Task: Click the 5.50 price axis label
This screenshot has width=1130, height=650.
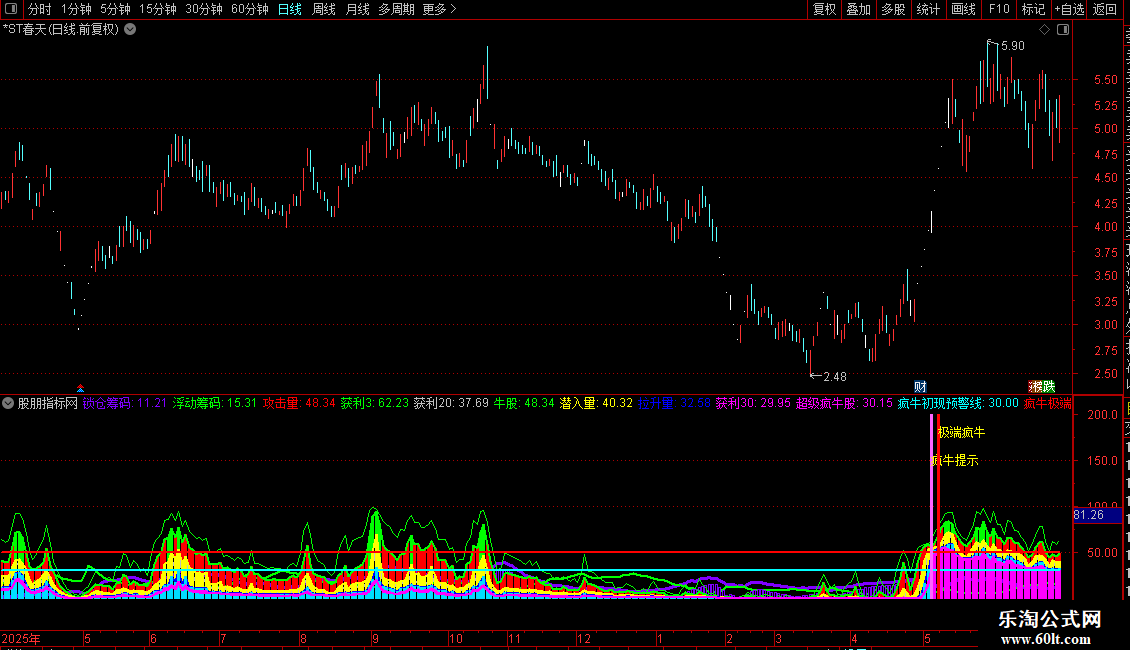Action: (1105, 80)
